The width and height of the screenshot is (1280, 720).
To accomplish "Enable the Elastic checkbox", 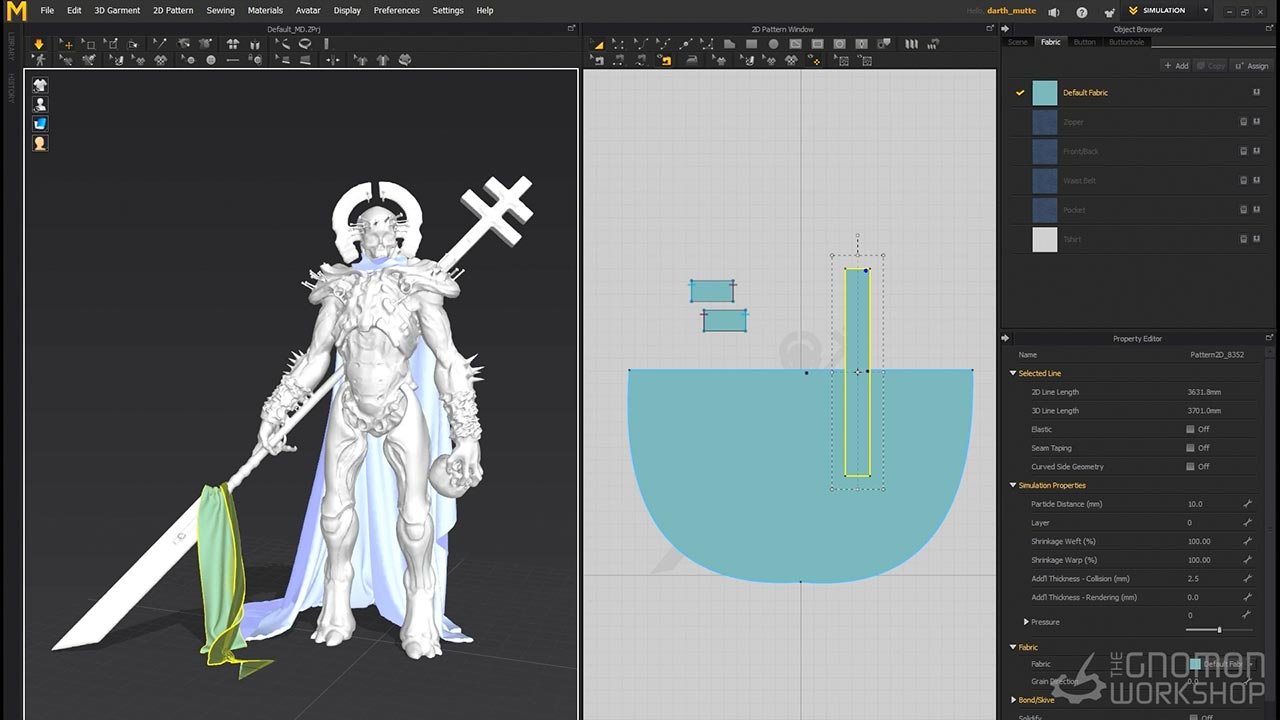I will (1190, 429).
